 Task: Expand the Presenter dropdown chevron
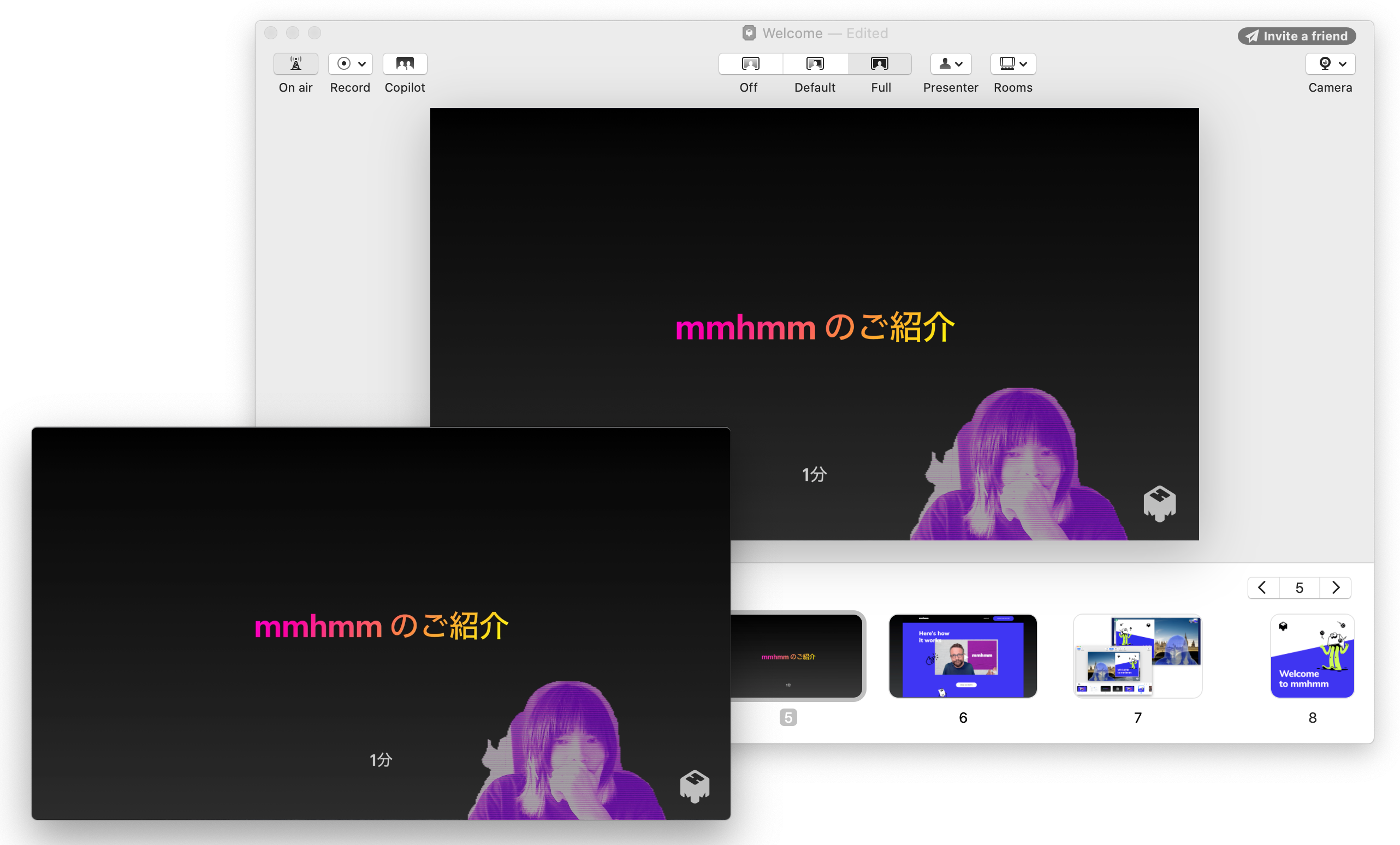click(x=959, y=64)
